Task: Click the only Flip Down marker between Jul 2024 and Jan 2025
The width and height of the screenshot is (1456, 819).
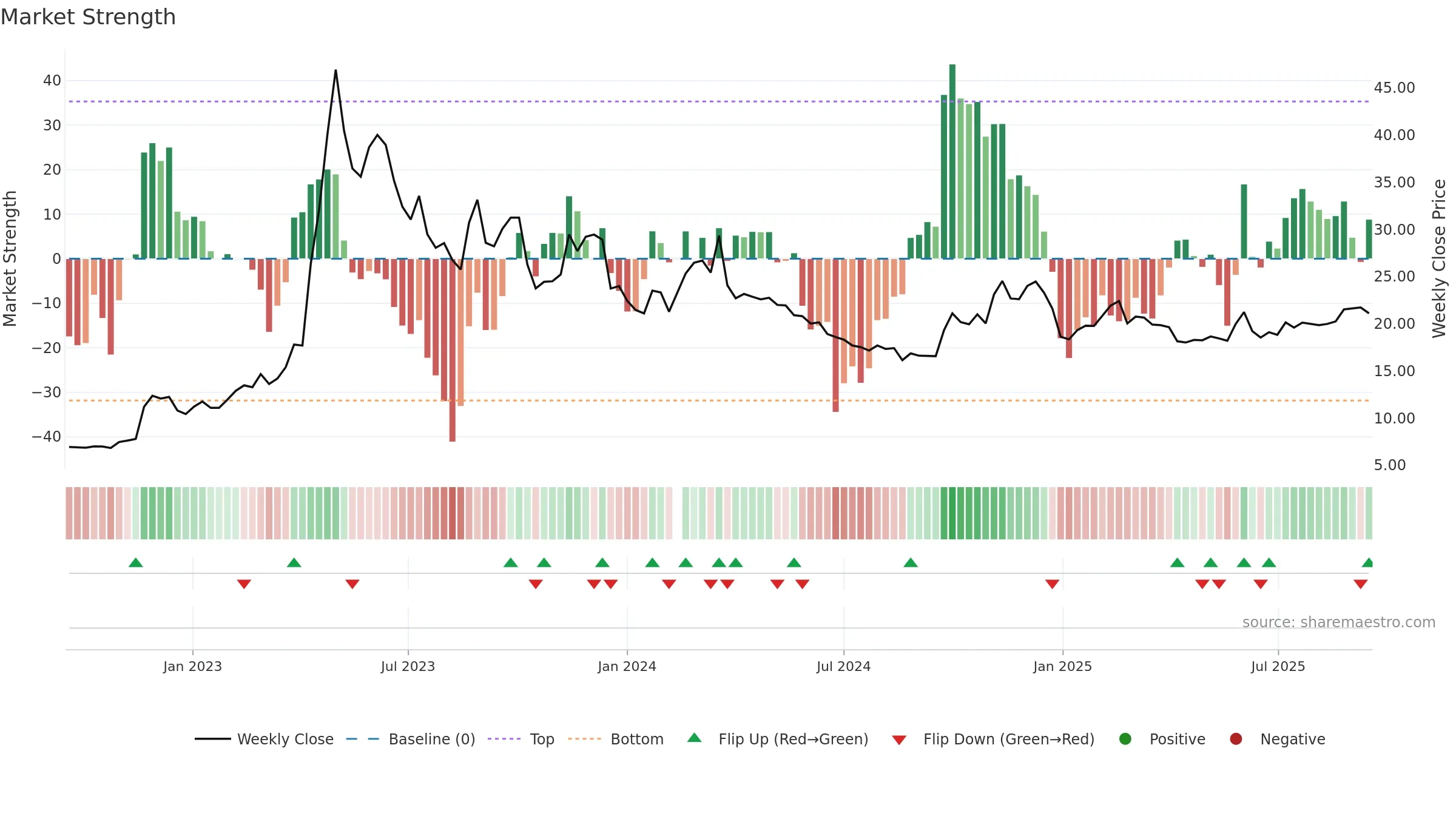Action: pyautogui.click(x=1052, y=584)
